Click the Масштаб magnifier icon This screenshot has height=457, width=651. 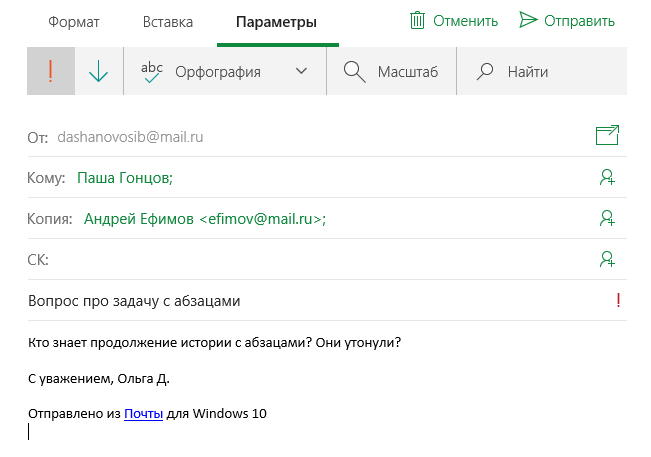pos(354,72)
